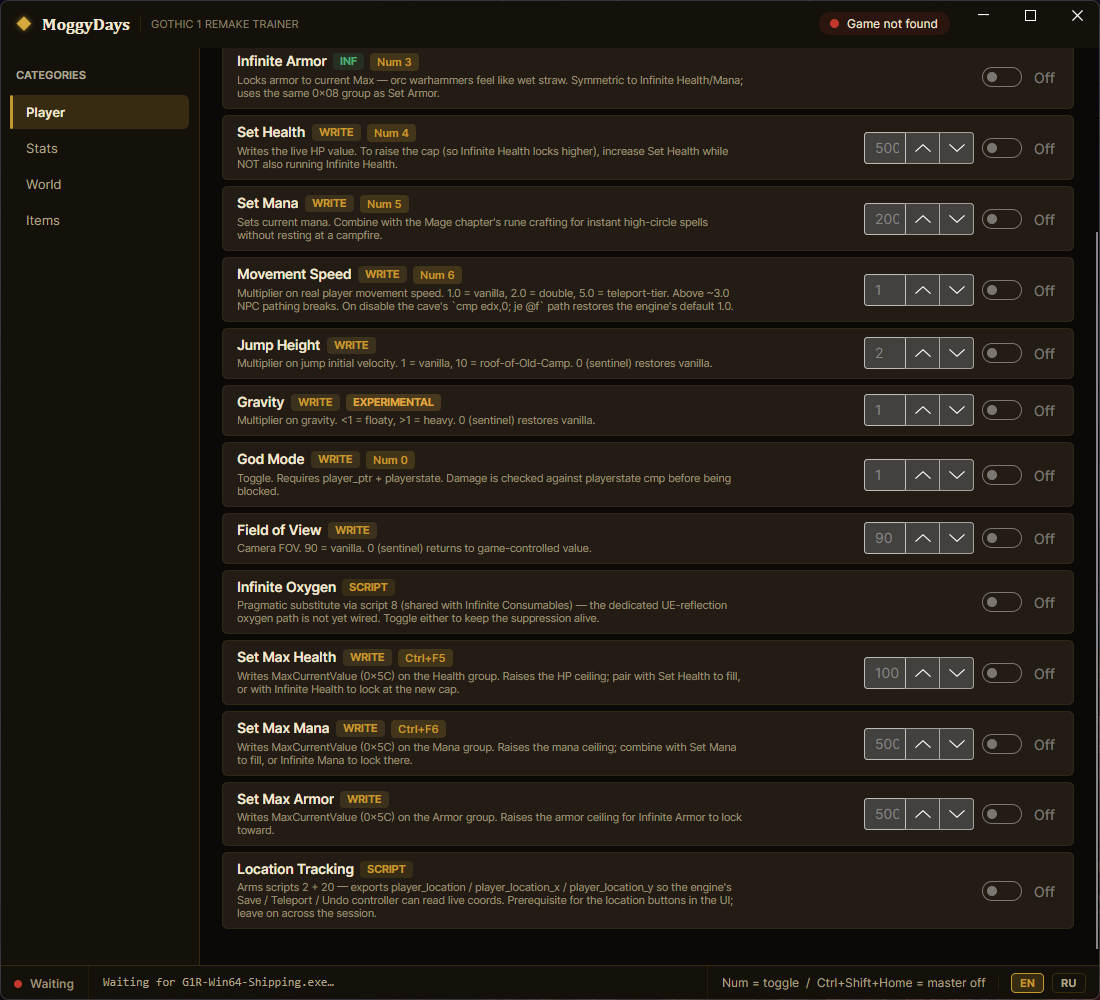Image resolution: width=1100 pixels, height=1000 pixels.
Task: Enable Infinite Oxygen toggle
Action: pos(1001,602)
